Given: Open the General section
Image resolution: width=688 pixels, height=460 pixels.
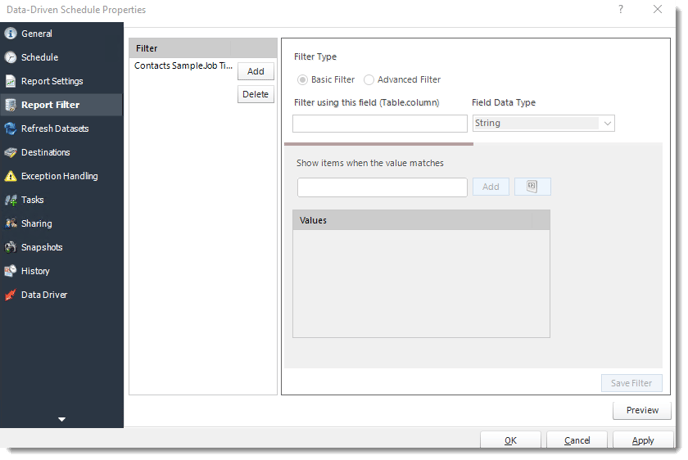Looking at the screenshot, I should coord(61,33).
